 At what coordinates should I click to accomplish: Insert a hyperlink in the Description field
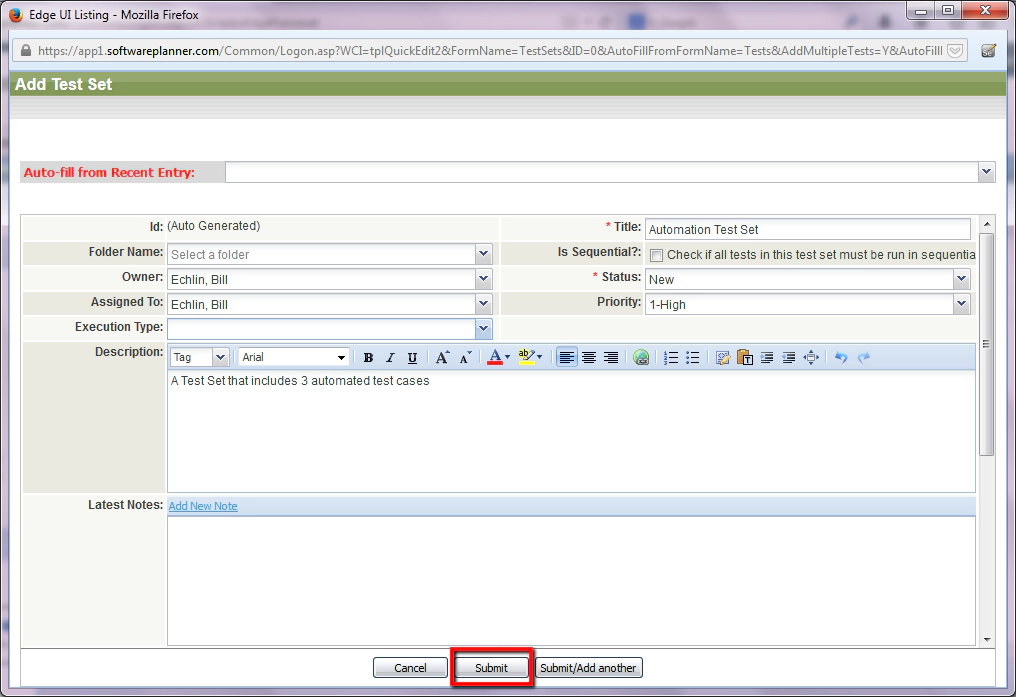[640, 357]
